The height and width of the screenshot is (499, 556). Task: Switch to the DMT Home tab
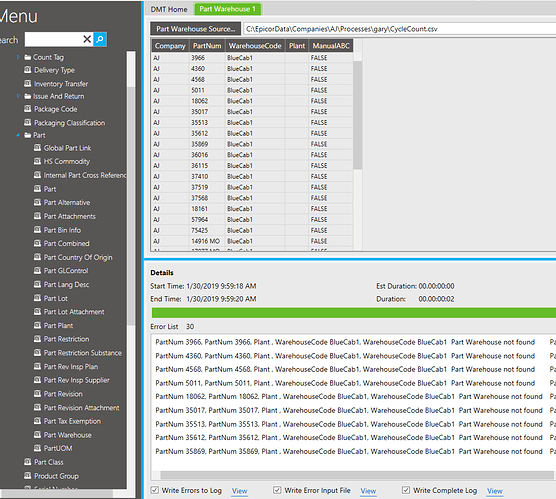point(169,9)
